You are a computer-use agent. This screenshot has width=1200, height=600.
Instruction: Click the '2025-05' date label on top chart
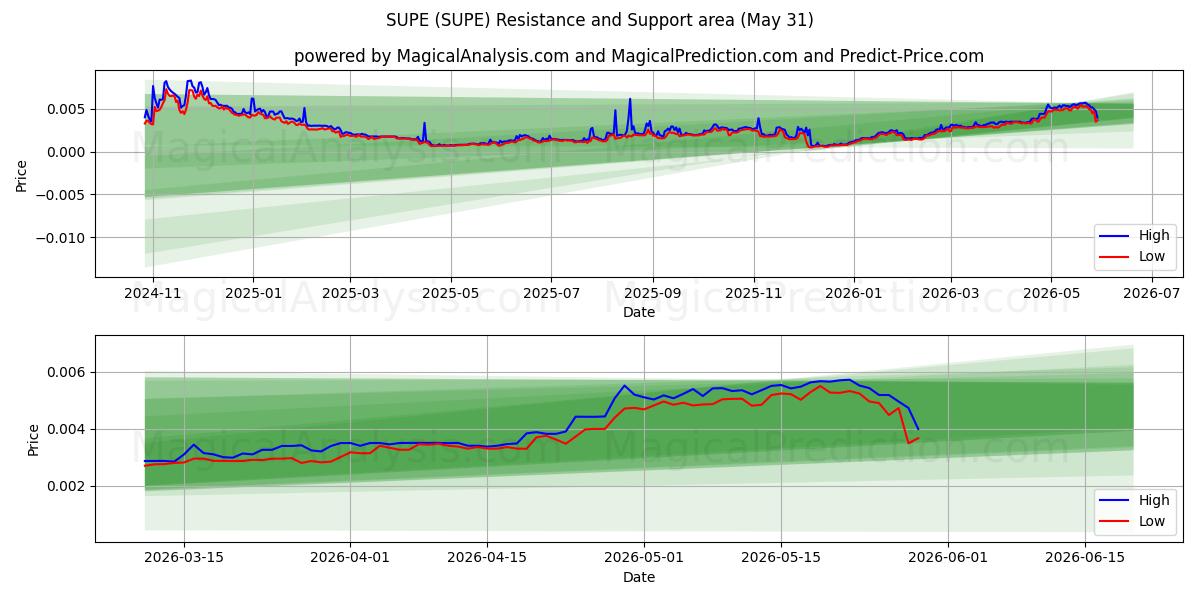(x=450, y=293)
